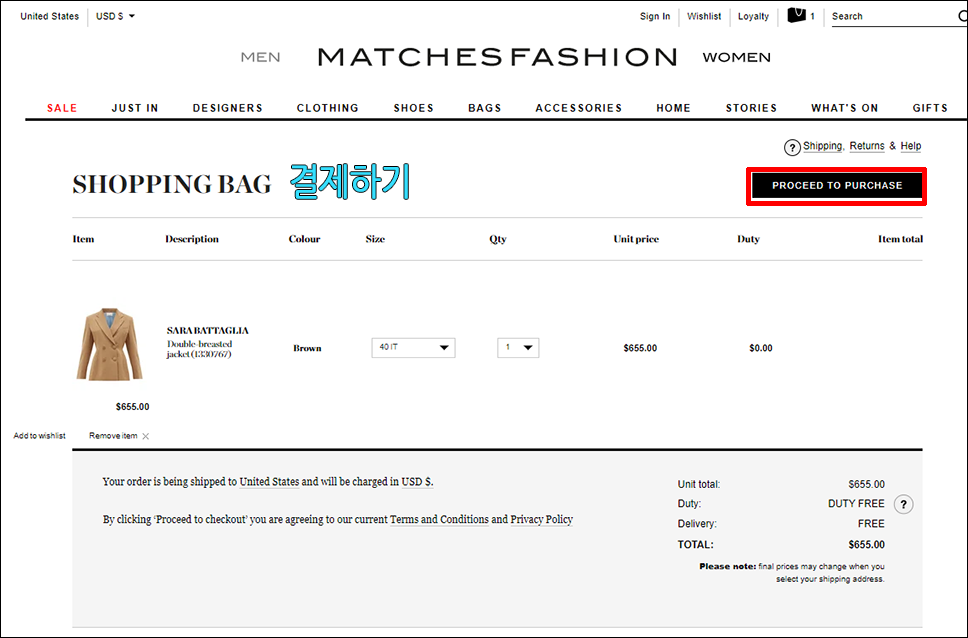Click the $0.00 duty value
Screen dimensions: 968x638
pyautogui.click(x=761, y=348)
